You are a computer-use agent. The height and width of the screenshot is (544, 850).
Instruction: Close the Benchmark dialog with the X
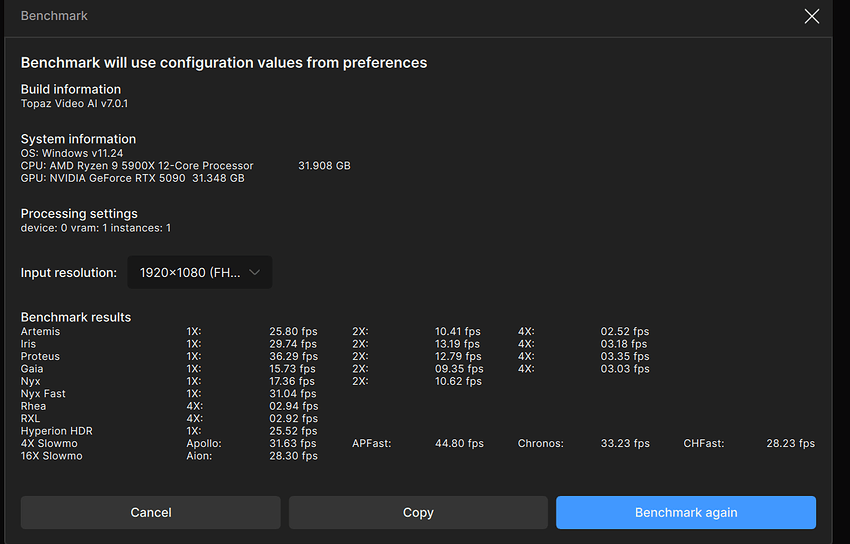[812, 16]
